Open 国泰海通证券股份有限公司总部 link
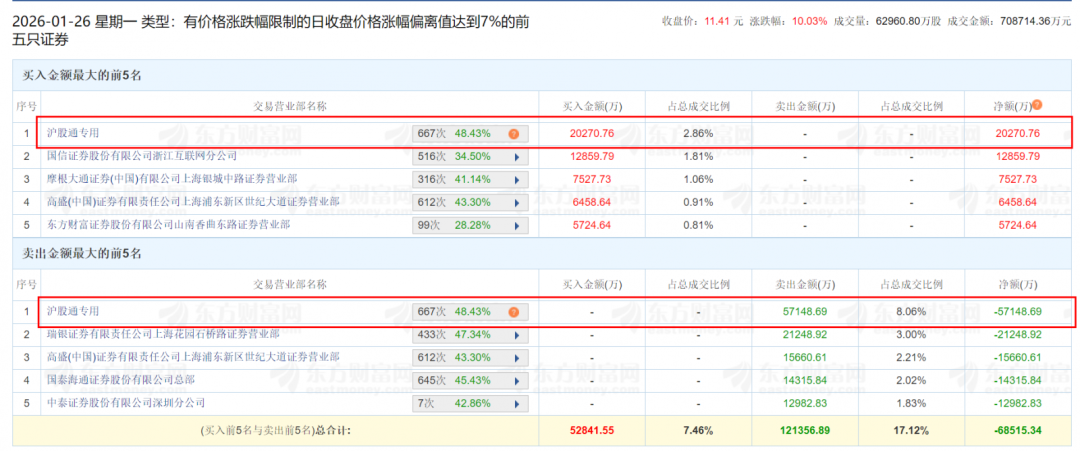The width and height of the screenshot is (1080, 451). 121,379
